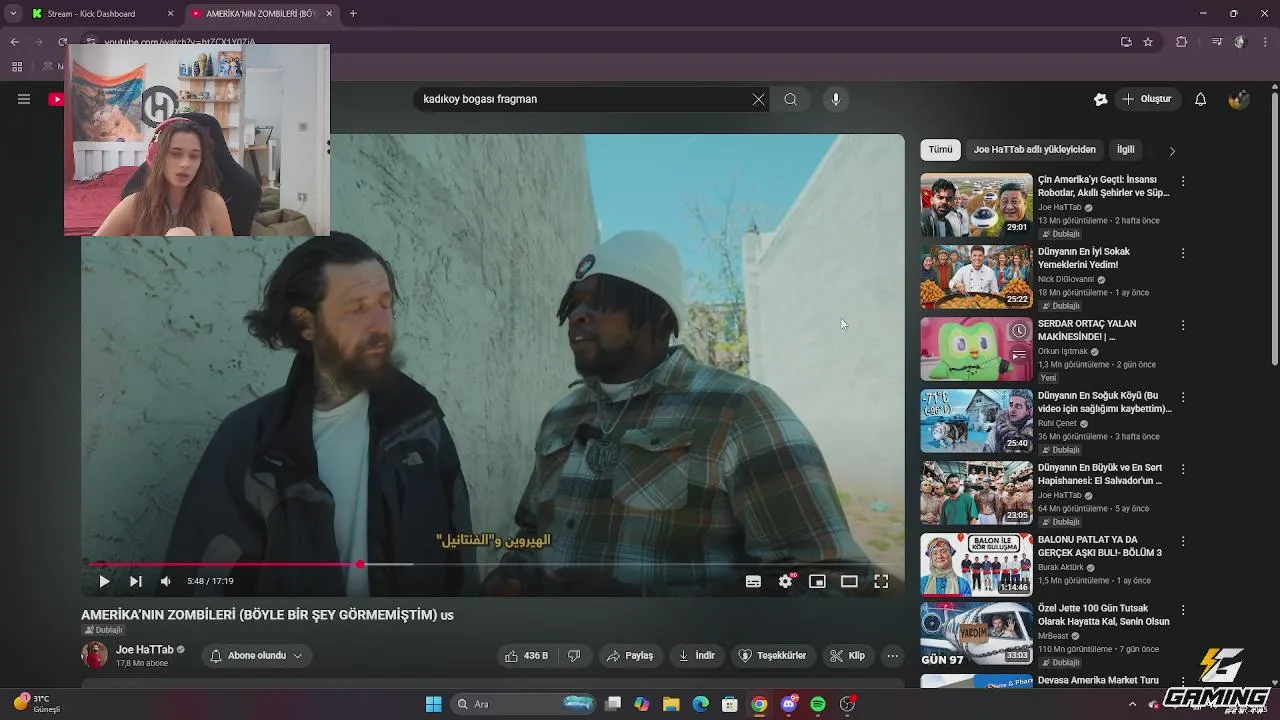Viewport: 1280px width, 720px height.
Task: Expand the Abone olundu subscription dropdown
Action: click(256, 656)
